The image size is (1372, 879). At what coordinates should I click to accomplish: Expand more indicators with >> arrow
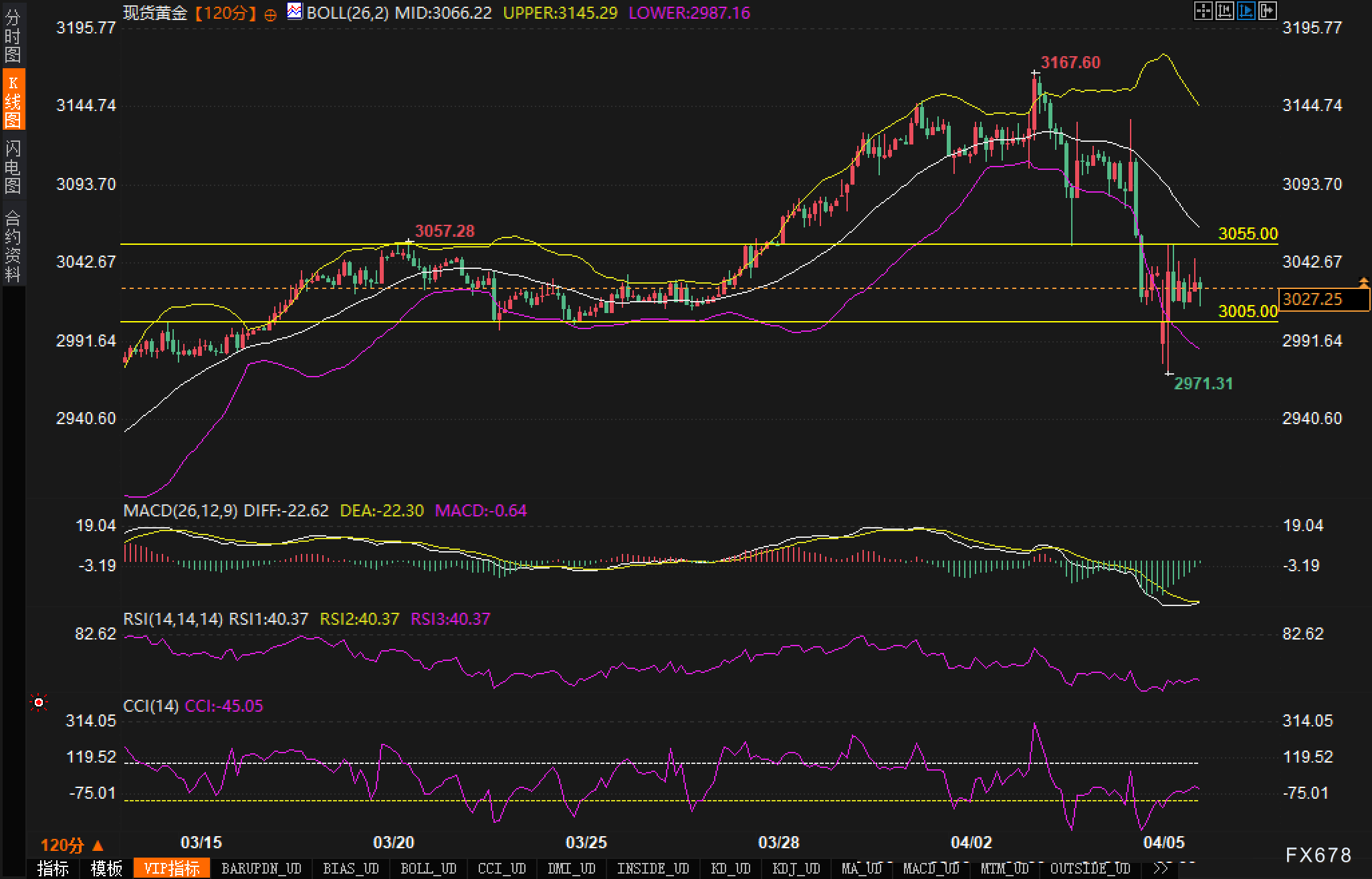pos(1161,868)
